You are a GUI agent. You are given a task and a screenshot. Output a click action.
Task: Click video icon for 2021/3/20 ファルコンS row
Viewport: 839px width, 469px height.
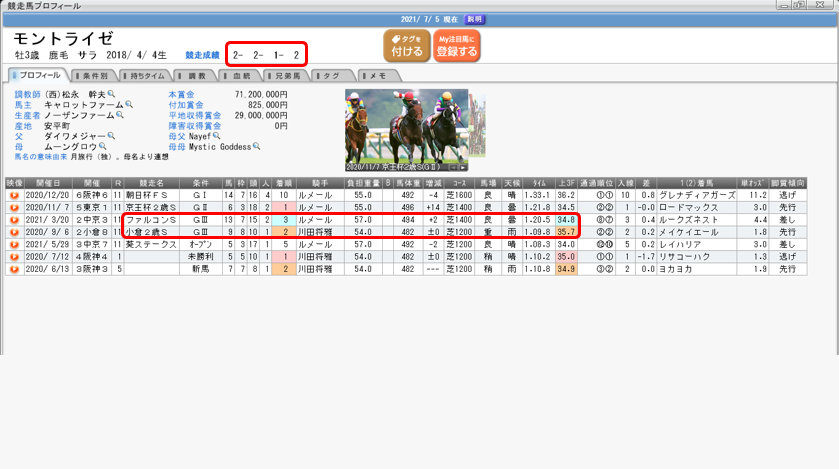coord(13,218)
